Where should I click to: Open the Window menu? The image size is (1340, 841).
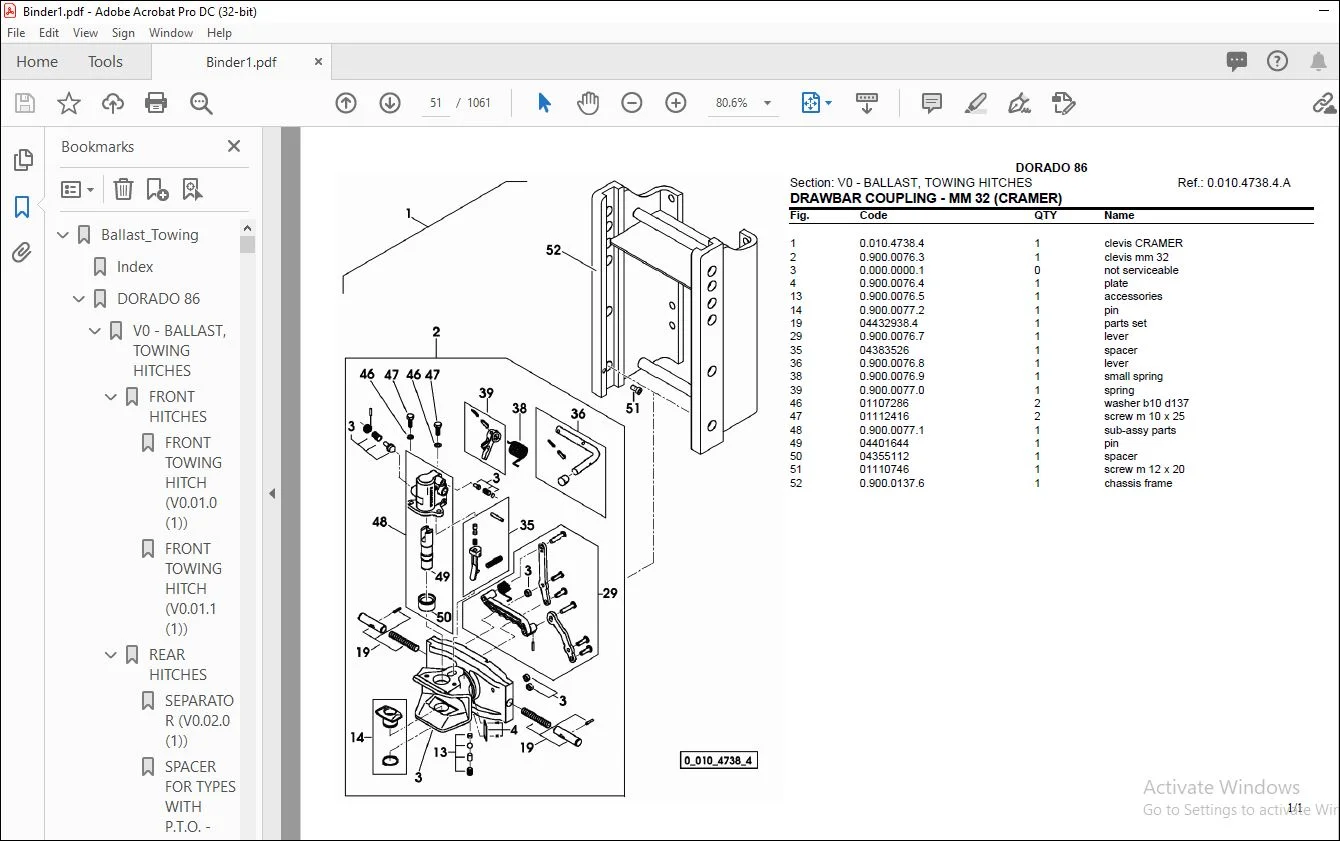[x=171, y=33]
